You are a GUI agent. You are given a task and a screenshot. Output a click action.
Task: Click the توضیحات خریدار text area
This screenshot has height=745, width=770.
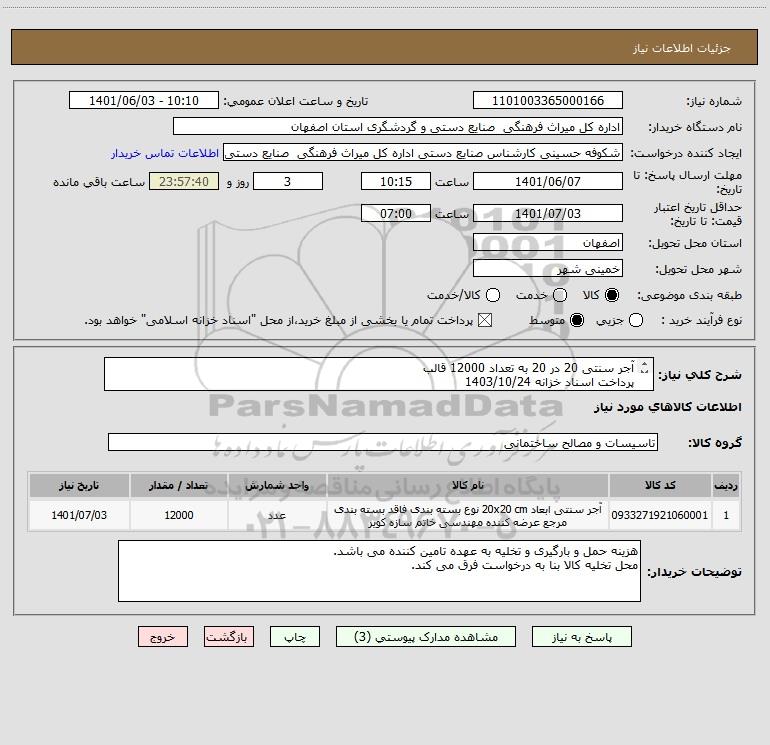click(x=379, y=571)
